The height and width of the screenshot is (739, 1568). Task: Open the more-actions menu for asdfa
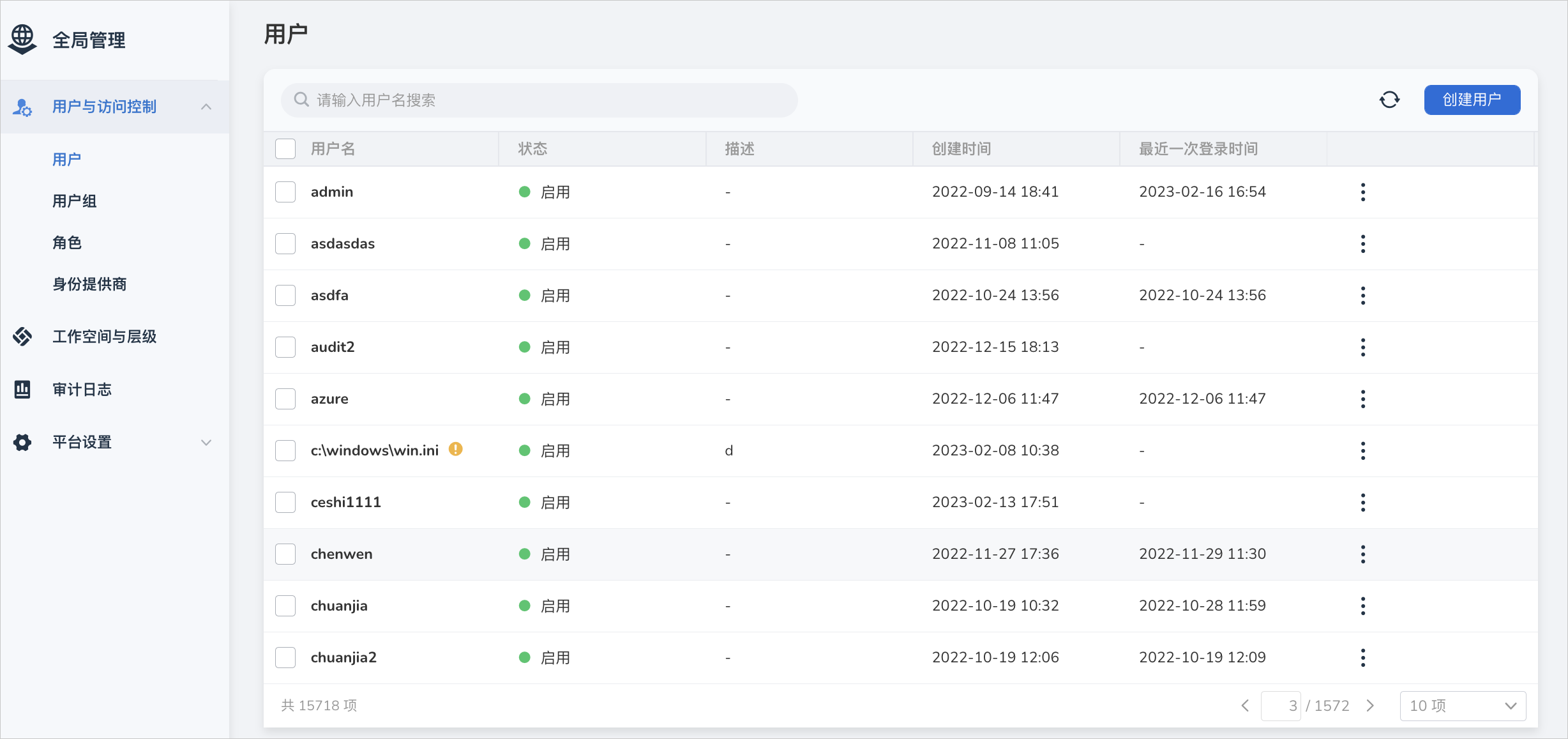click(1363, 296)
